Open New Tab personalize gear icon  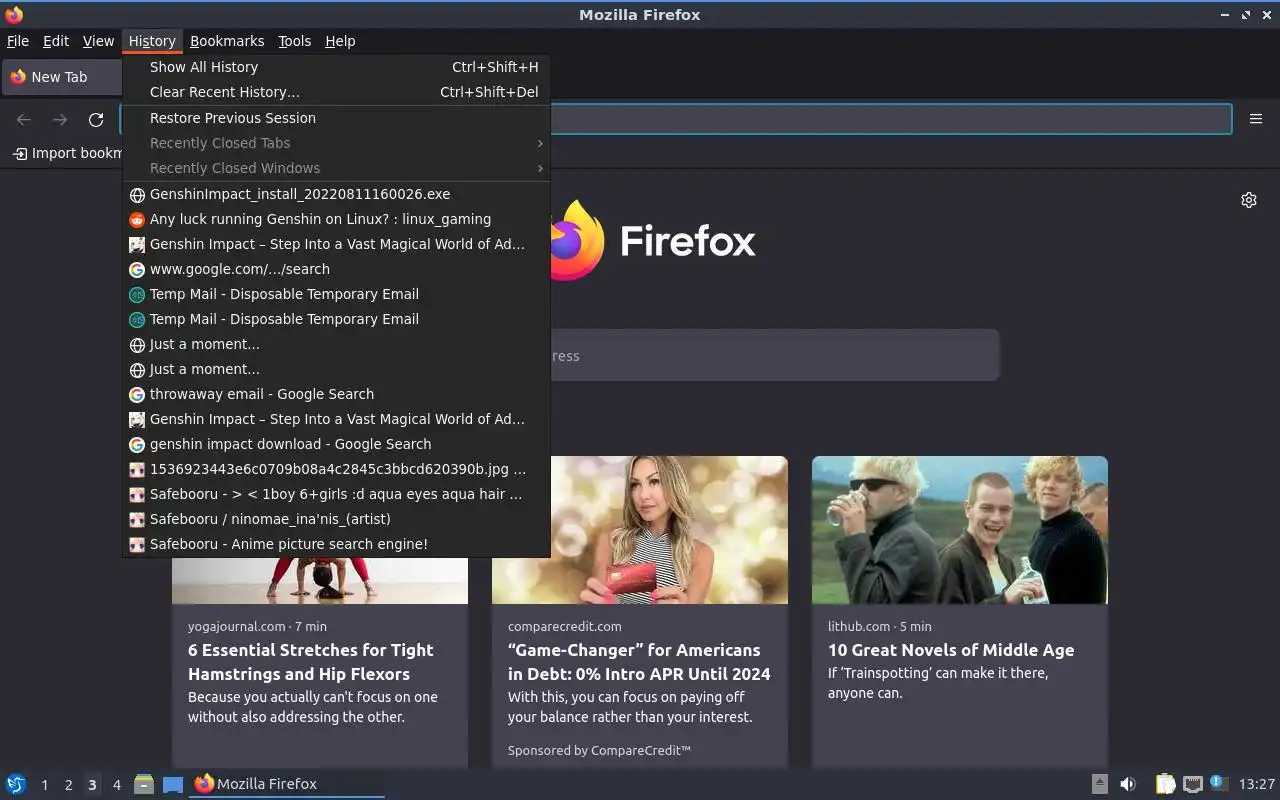[1249, 200]
